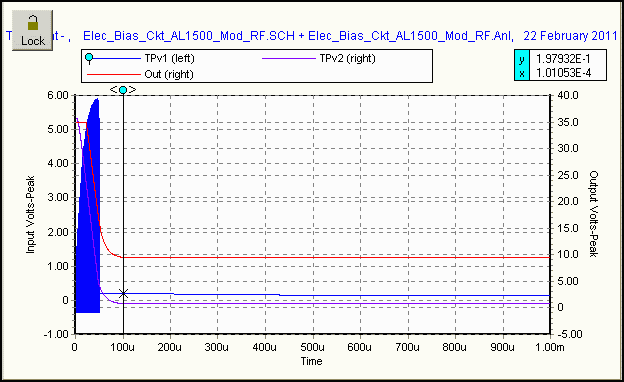Screen dimensions: 624x382
Task: Click the 10.0 tick on right axis
Action: click(568, 254)
